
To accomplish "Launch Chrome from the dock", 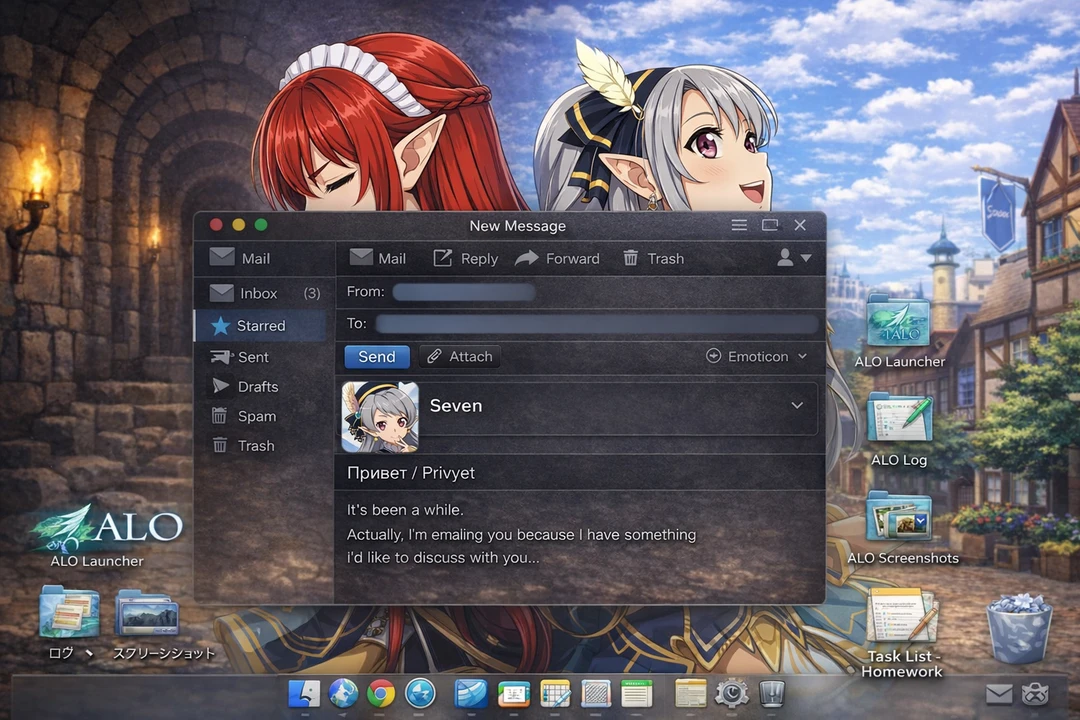I will point(380,693).
